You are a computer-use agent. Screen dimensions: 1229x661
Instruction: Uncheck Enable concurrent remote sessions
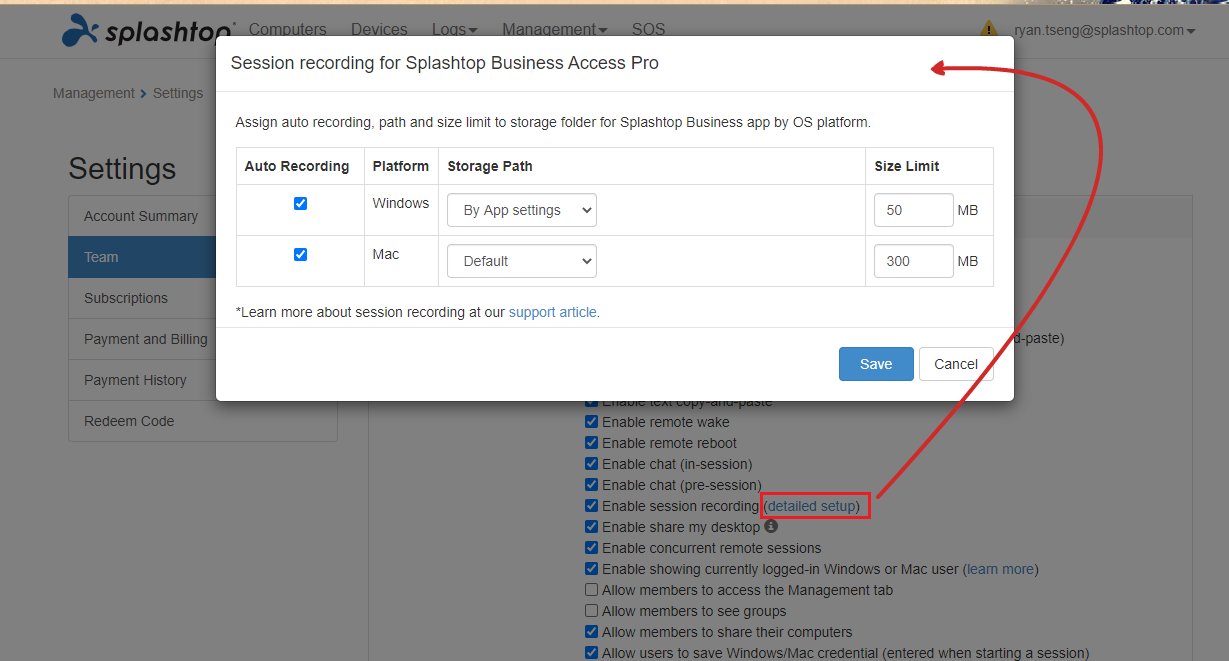[x=592, y=548]
